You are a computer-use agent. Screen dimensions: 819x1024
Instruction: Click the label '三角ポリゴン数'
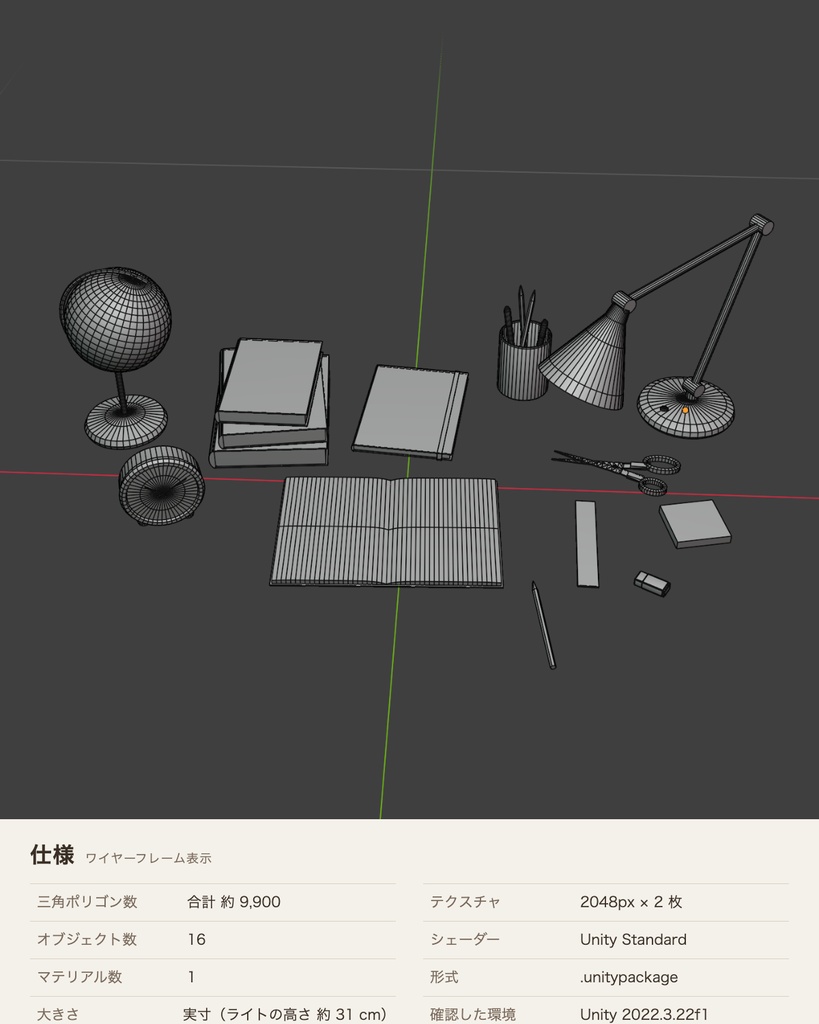point(87,902)
